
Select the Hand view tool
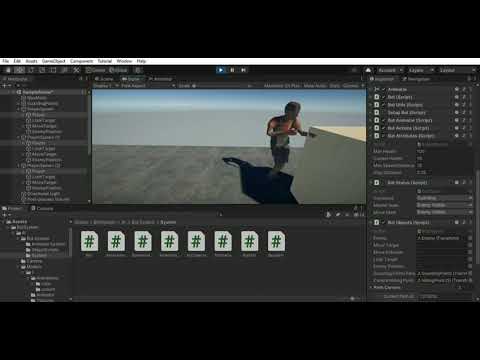(x=8, y=70)
